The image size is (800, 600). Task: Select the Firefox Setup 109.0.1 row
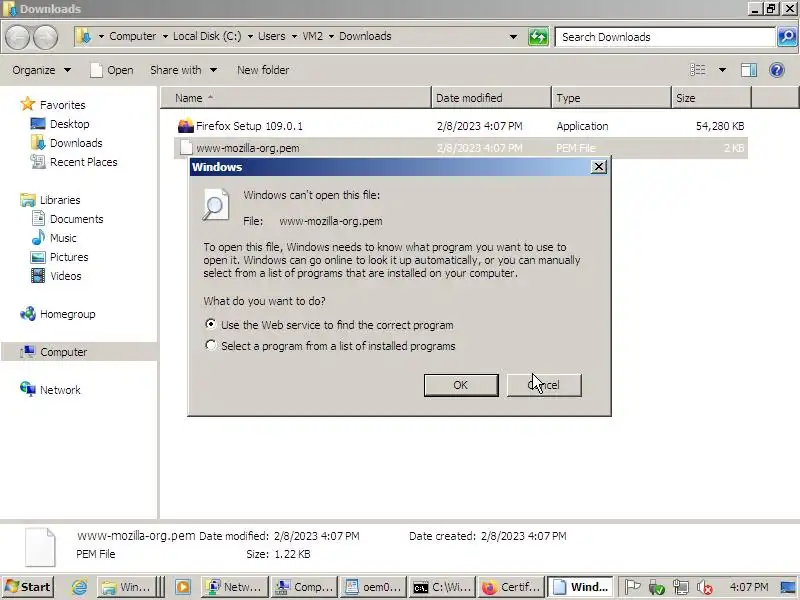pyautogui.click(x=461, y=126)
